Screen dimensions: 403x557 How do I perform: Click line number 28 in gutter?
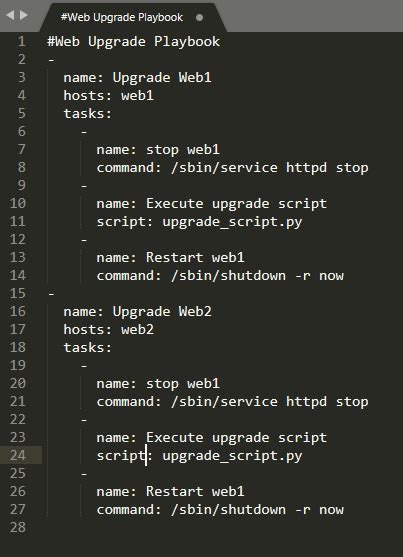18,527
